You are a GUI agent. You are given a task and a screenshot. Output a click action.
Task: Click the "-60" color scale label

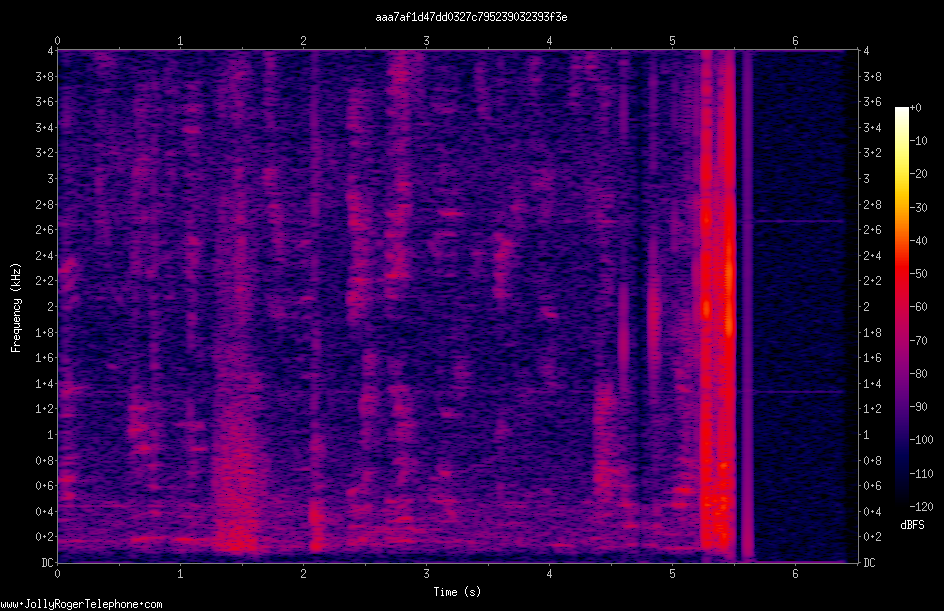tap(918, 307)
